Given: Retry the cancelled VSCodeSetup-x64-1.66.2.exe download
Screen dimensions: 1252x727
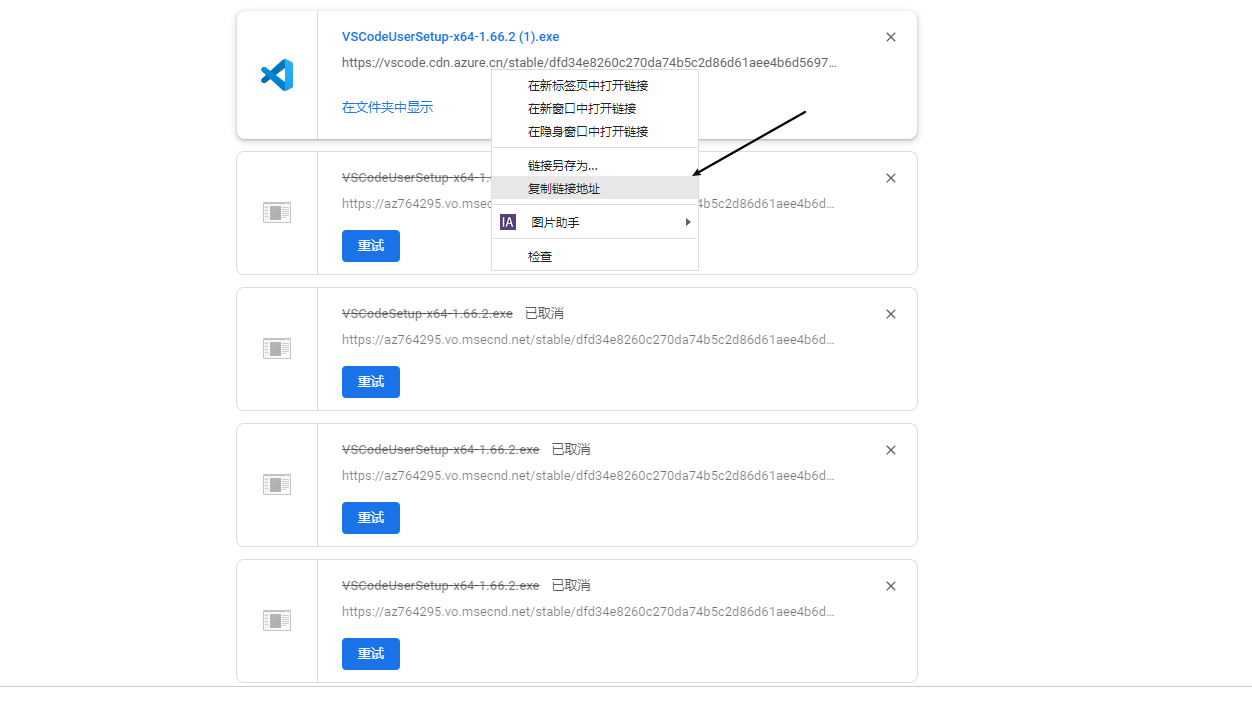Looking at the screenshot, I should [x=371, y=382].
